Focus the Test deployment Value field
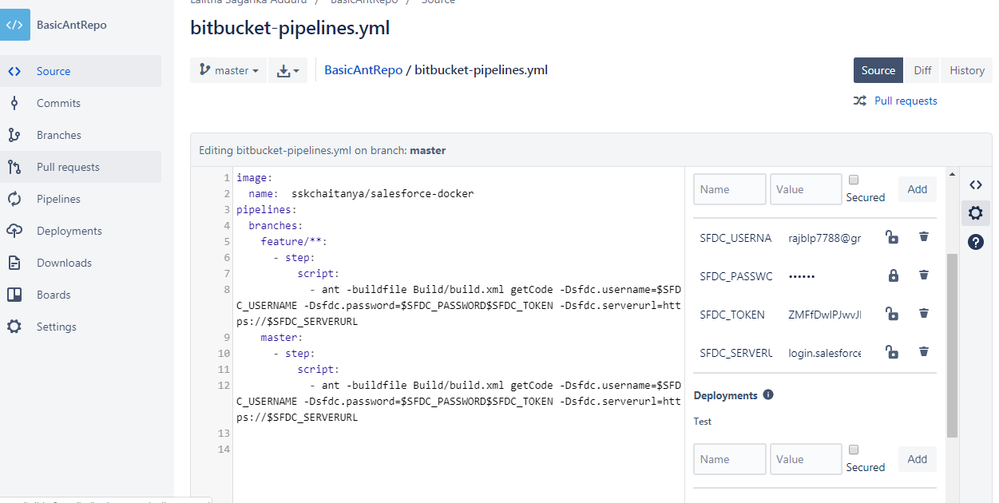This screenshot has height=503, width=999. [806, 459]
